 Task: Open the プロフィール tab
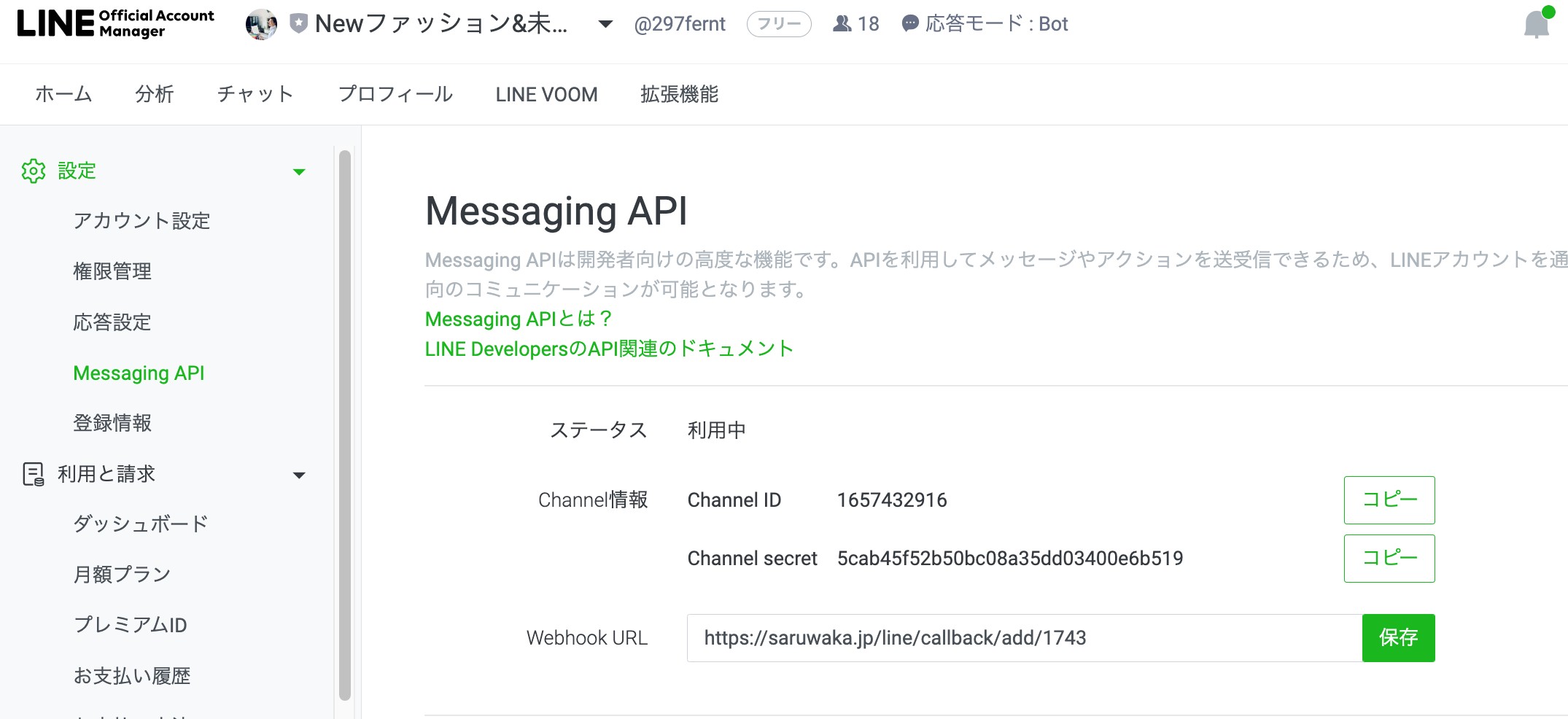coord(395,94)
